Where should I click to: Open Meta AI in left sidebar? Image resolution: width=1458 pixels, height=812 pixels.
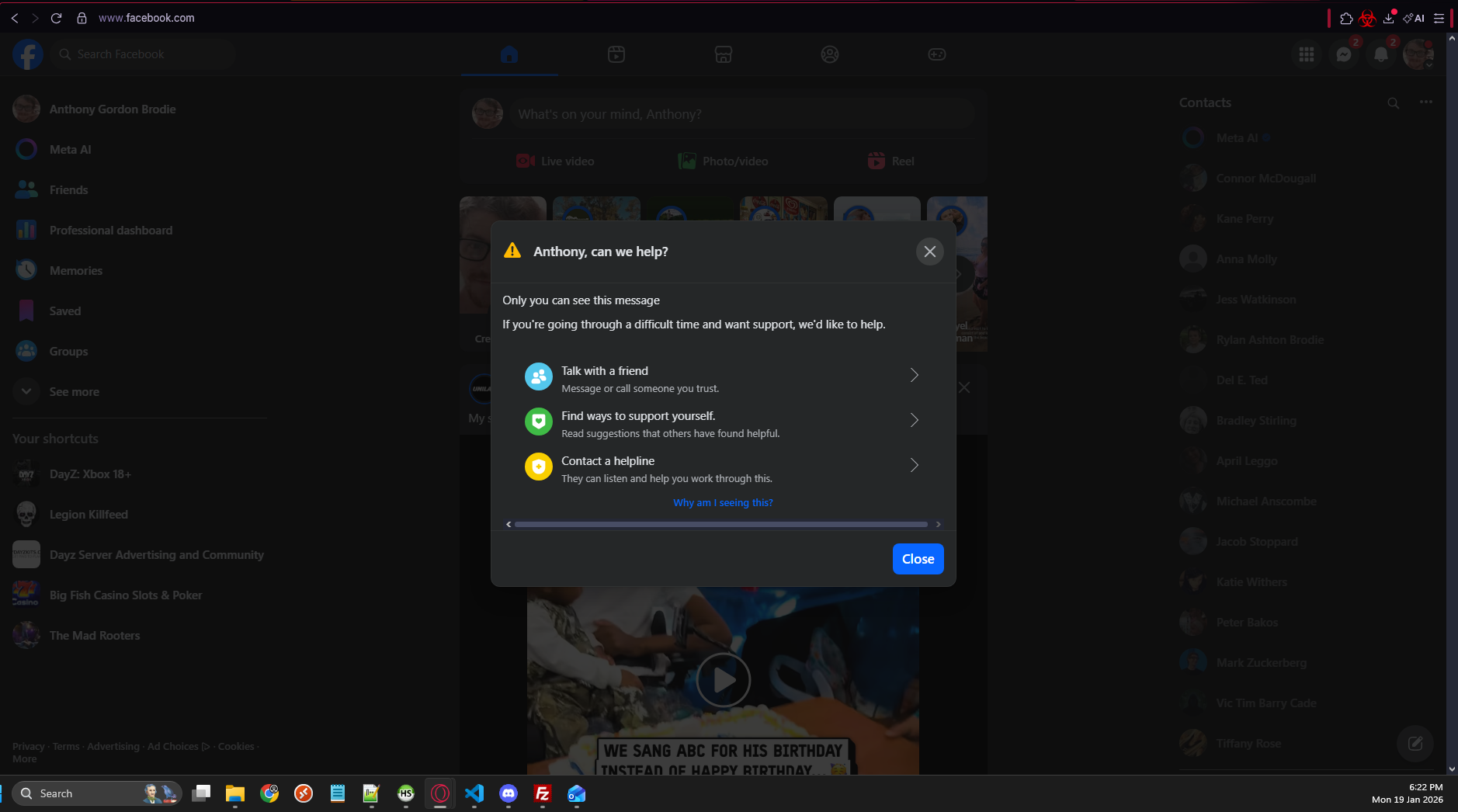[140, 150]
